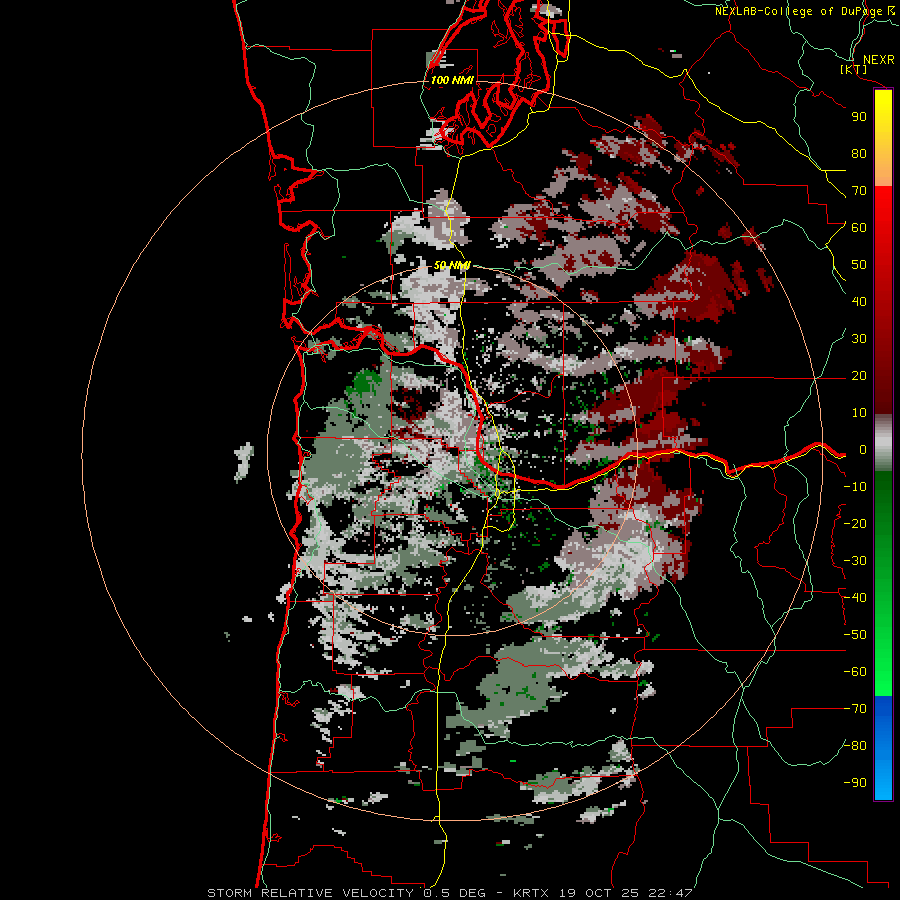Viewport: 900px width, 900px height.
Task: Select the 30 value on velocity scale
Action: 859,339
